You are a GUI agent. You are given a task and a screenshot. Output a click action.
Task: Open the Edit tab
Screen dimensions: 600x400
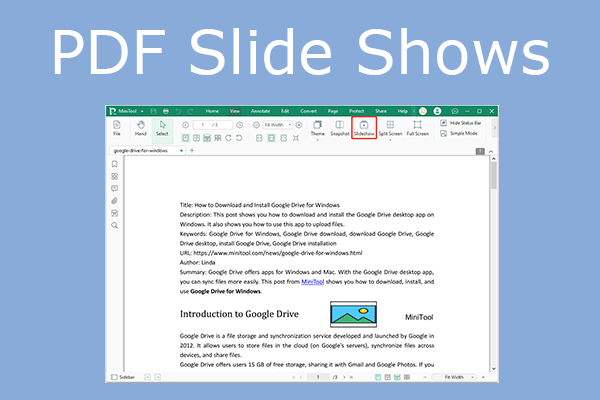point(285,111)
